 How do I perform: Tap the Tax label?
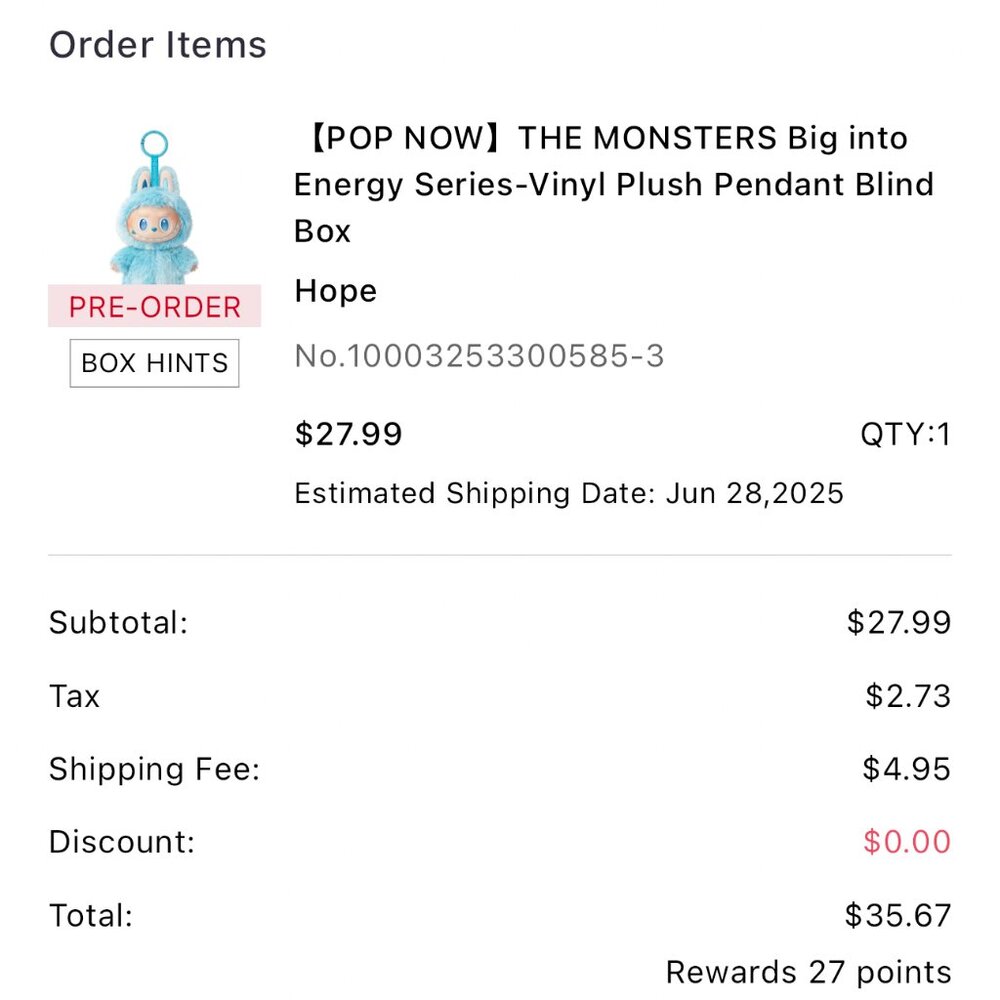click(74, 696)
